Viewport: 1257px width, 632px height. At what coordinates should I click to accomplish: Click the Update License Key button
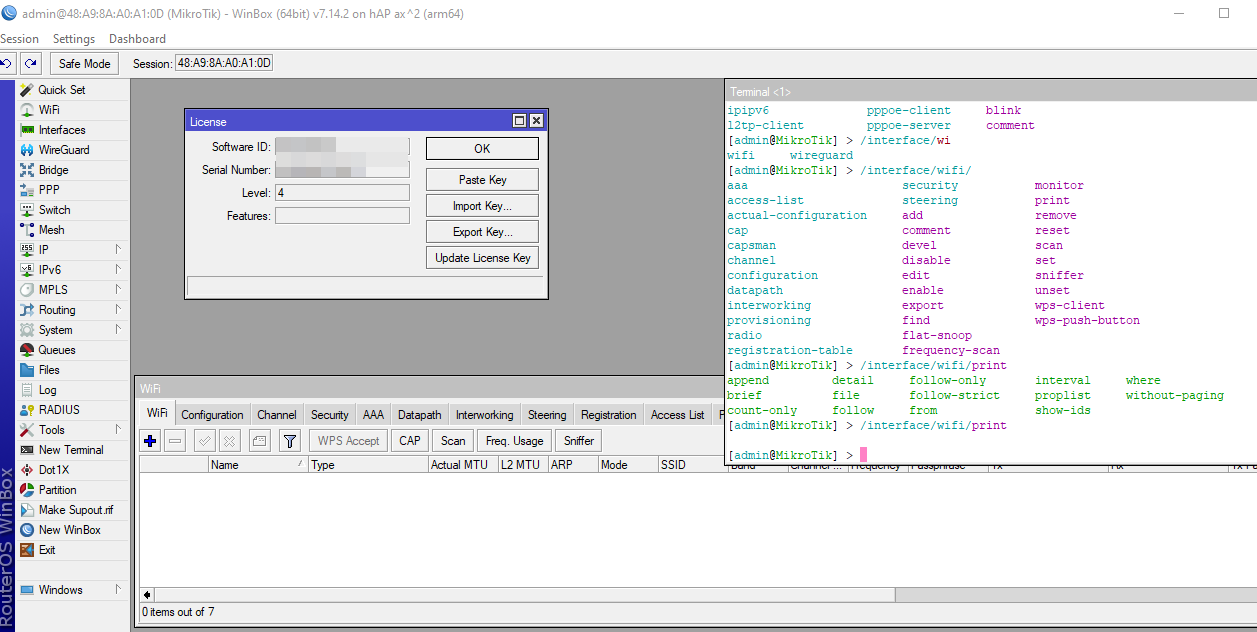pyautogui.click(x=482, y=258)
